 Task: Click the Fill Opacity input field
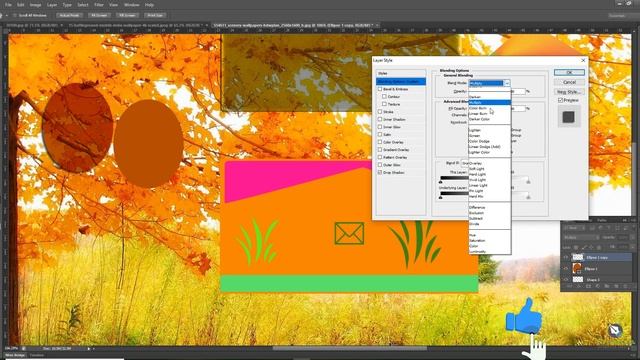click(519, 109)
